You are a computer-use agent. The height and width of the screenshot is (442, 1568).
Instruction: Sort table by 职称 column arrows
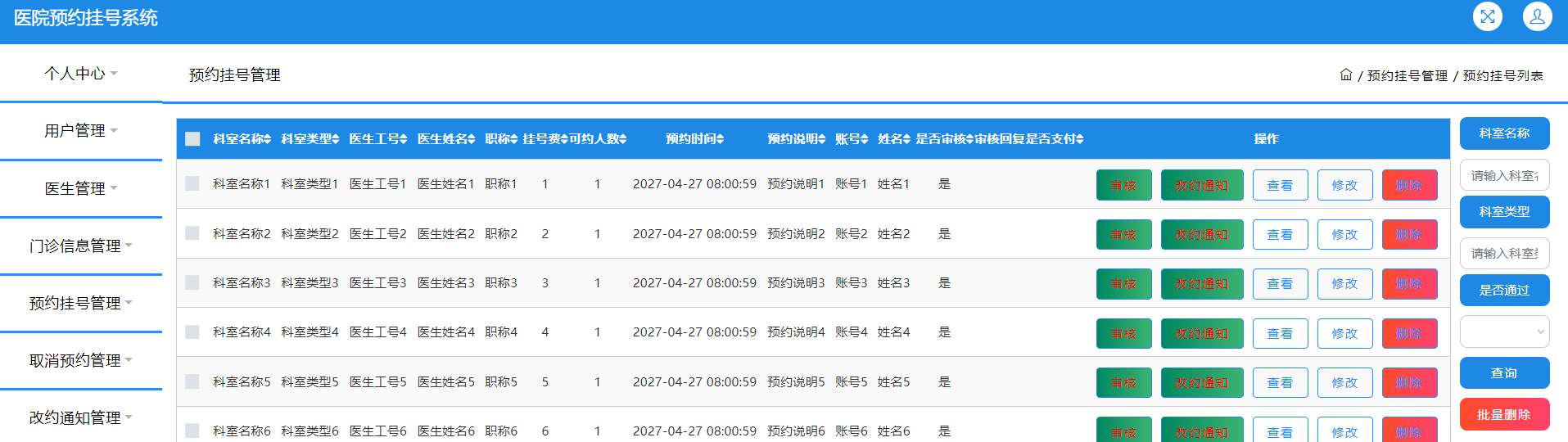pyautogui.click(x=513, y=139)
